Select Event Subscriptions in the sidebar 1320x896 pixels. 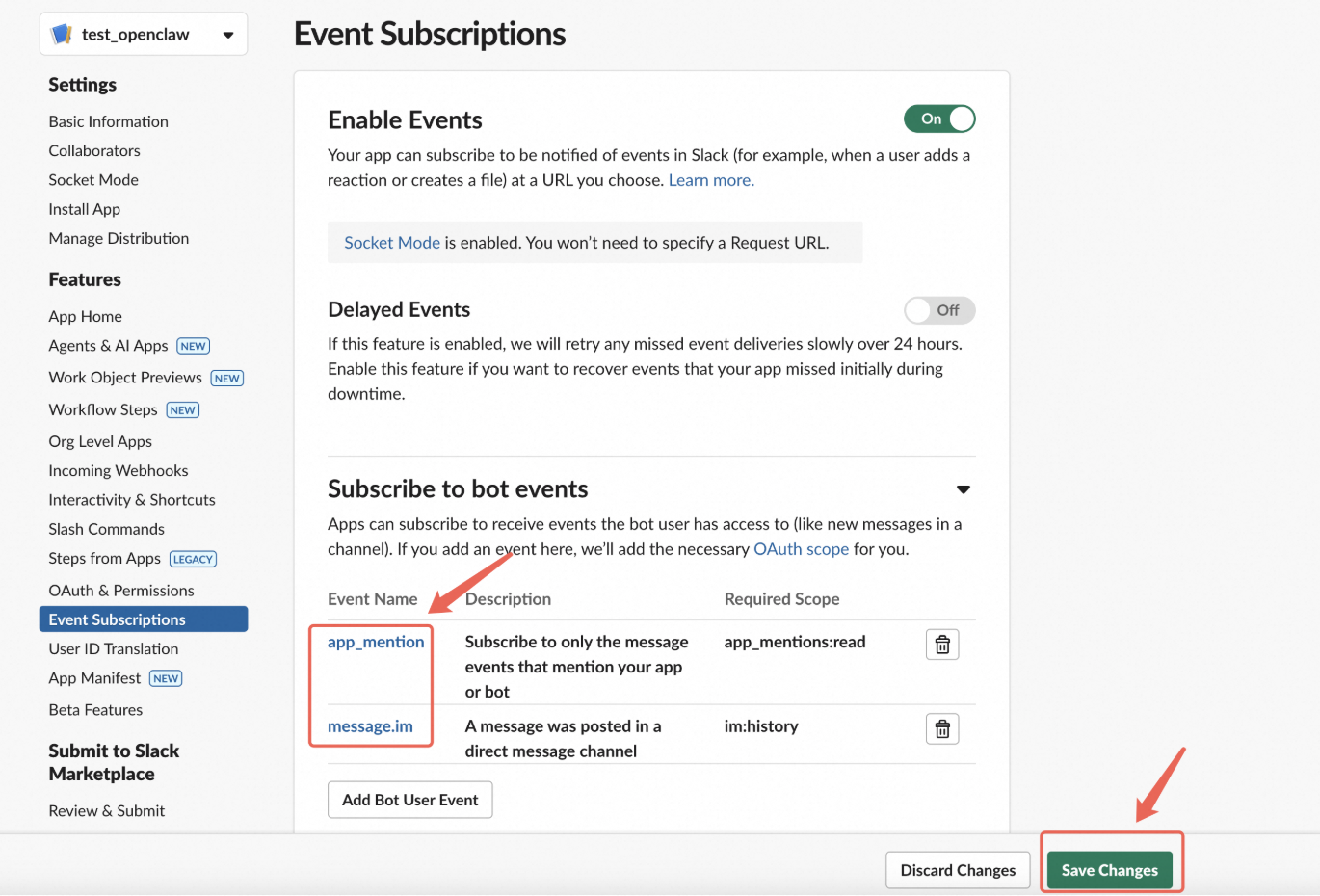click(144, 619)
